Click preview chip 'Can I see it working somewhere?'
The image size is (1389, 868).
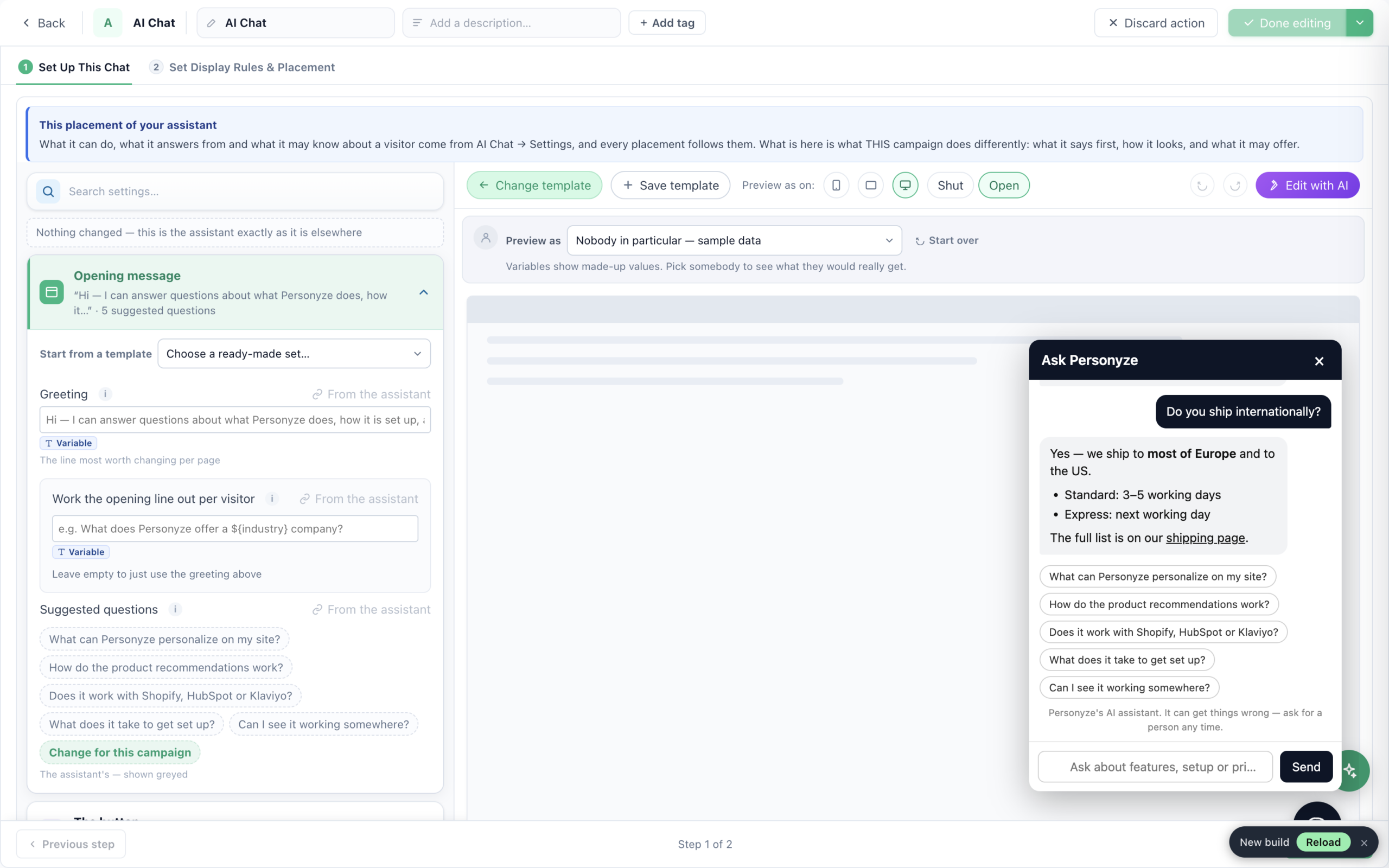point(1129,688)
